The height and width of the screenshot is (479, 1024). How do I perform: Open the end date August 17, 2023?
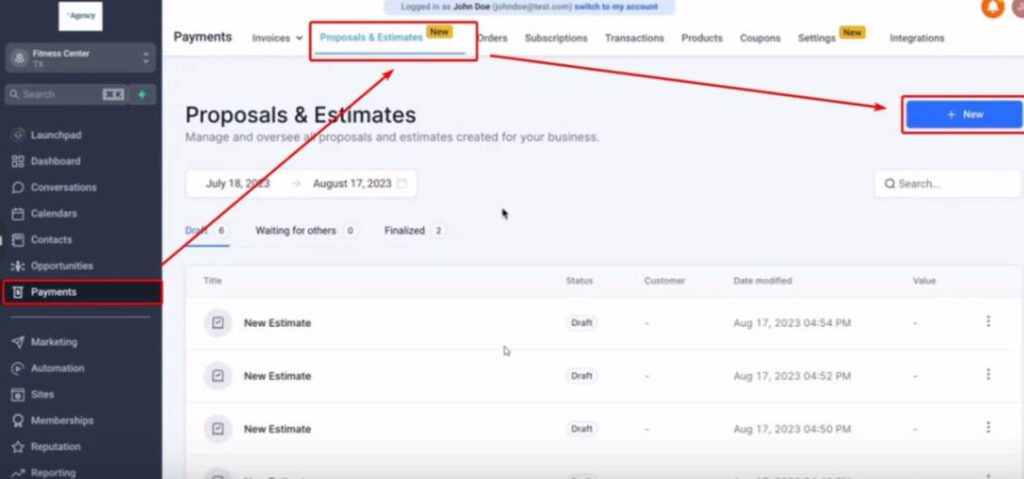click(x=352, y=184)
